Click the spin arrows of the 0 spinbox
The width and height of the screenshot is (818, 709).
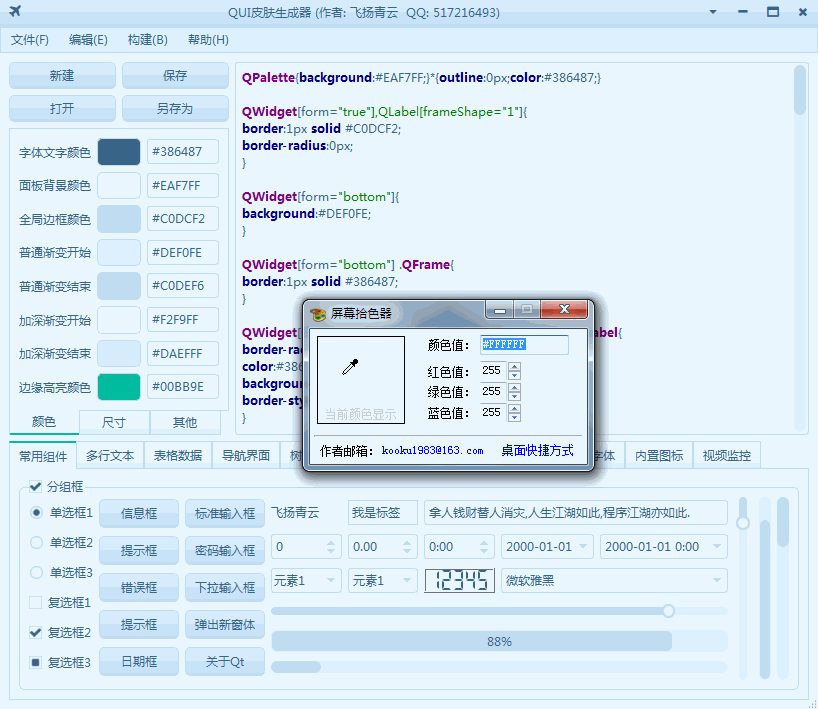pyautogui.click(x=331, y=546)
